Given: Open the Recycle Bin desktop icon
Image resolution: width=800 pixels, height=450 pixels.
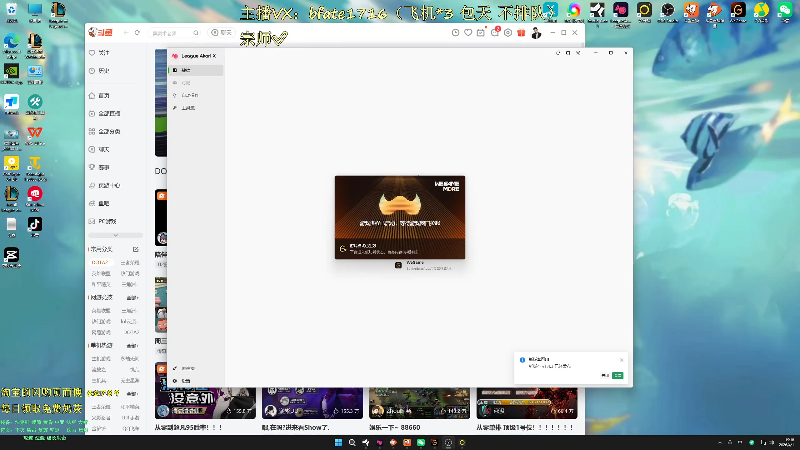Looking at the screenshot, I should click(x=11, y=12).
